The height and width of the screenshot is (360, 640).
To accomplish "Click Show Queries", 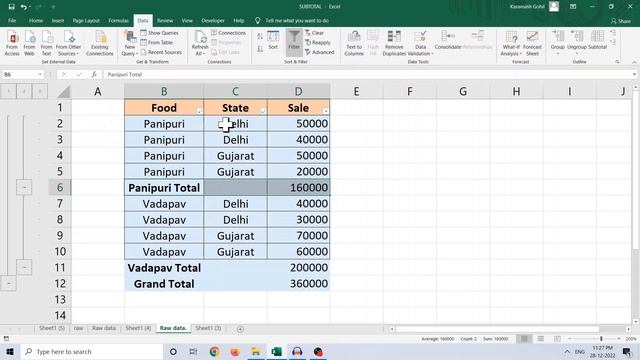I will (x=160, y=33).
